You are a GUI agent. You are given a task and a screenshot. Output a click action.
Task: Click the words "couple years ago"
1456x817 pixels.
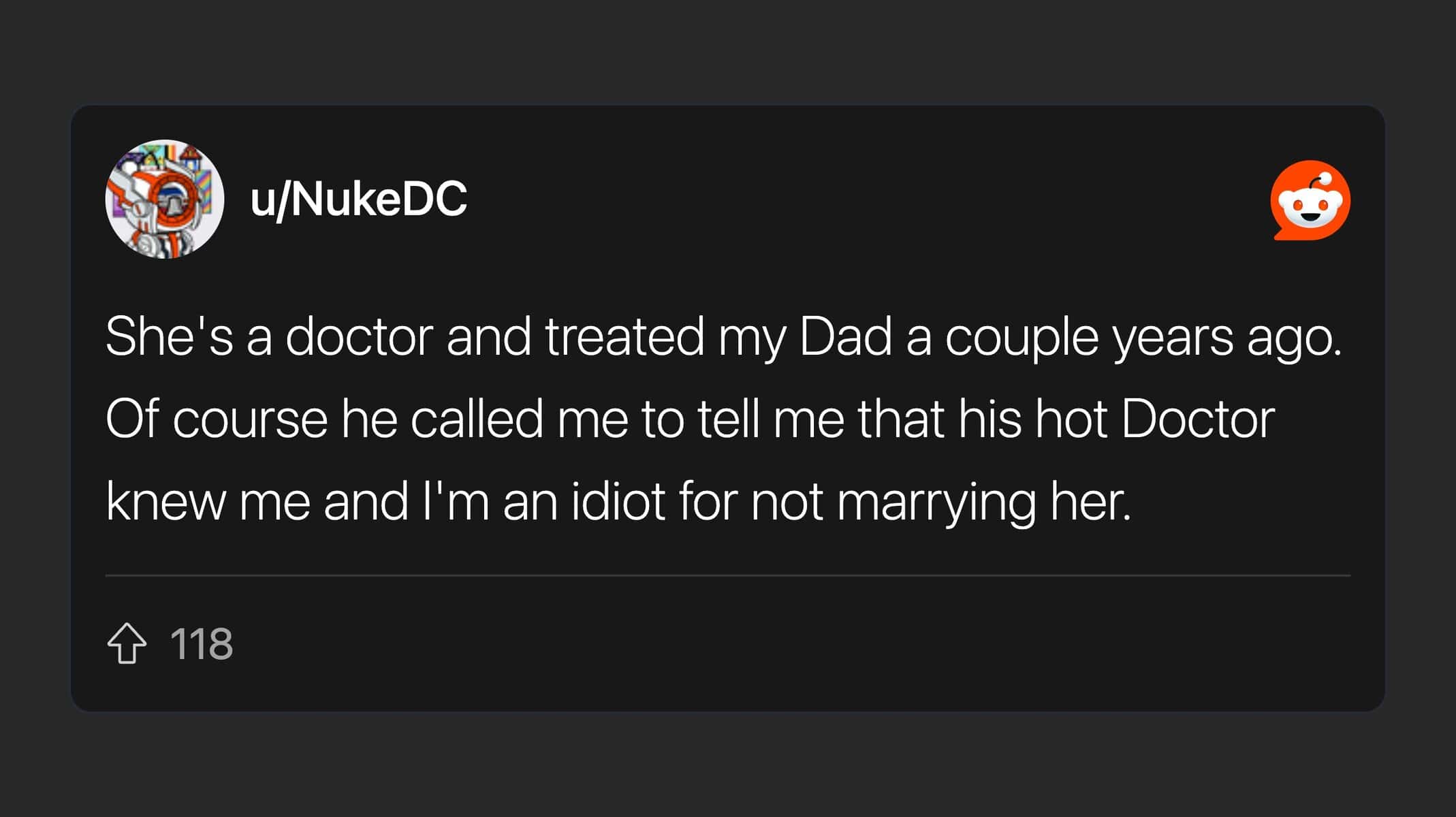[1143, 338]
